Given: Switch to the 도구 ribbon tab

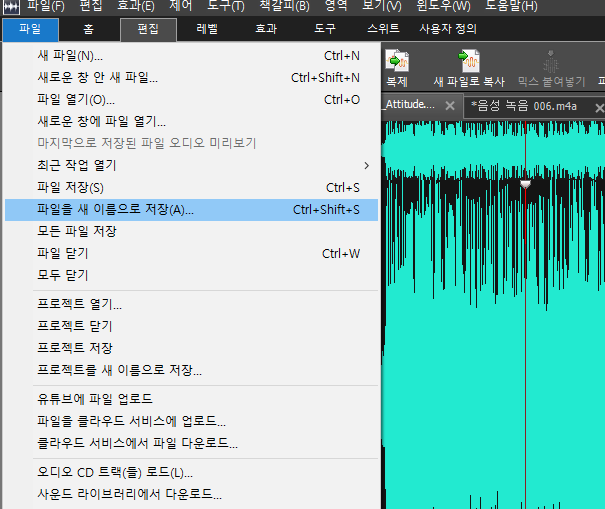Looking at the screenshot, I should [325, 29].
